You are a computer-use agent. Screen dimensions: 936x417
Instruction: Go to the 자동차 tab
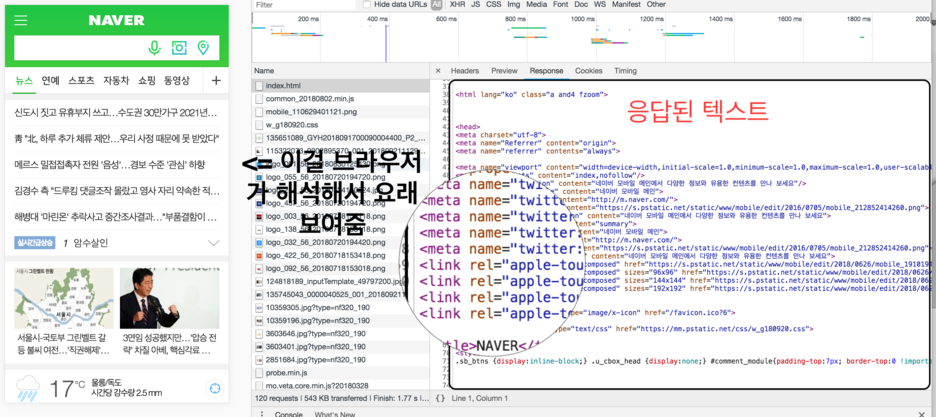pos(116,81)
